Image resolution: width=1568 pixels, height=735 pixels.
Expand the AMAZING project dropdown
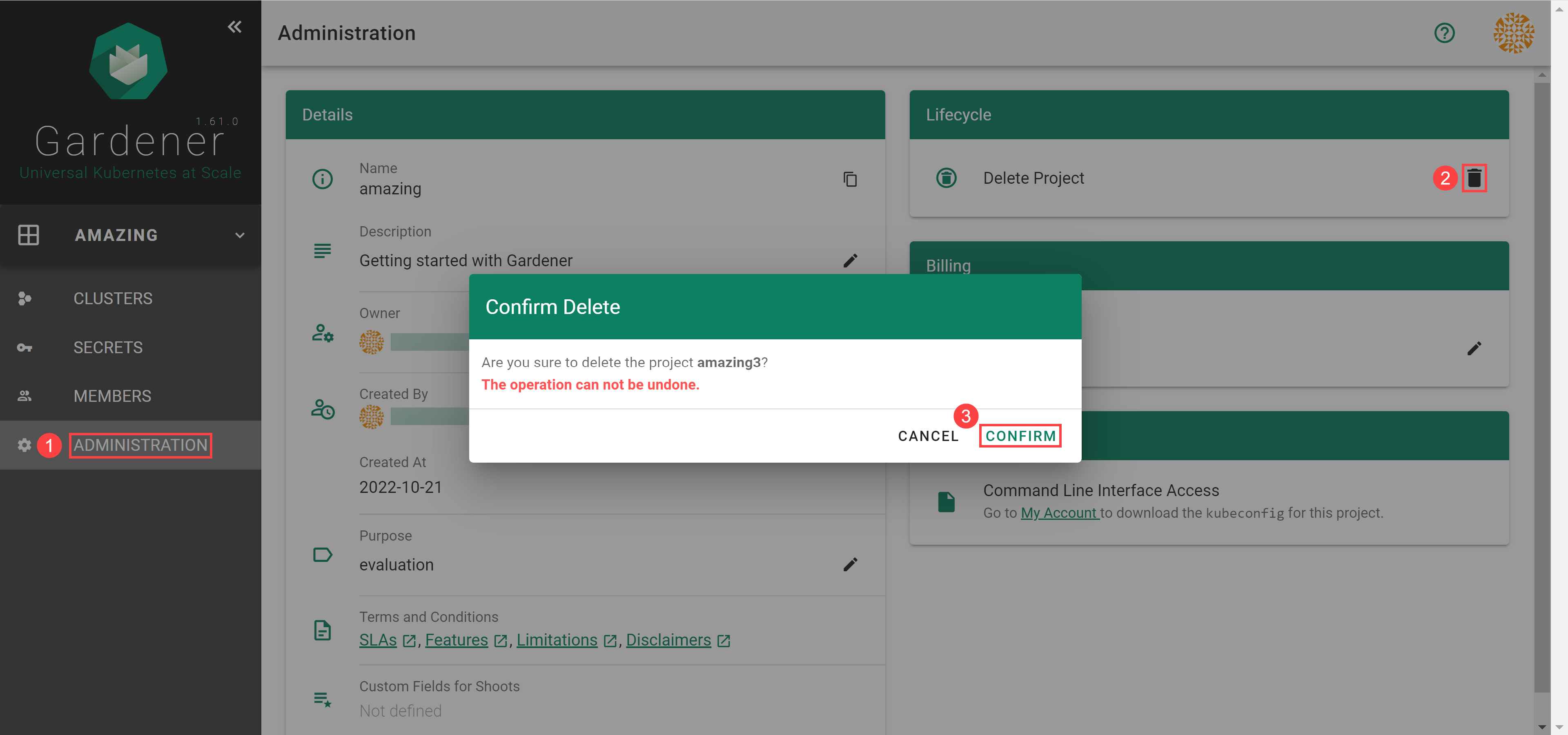[240, 236]
